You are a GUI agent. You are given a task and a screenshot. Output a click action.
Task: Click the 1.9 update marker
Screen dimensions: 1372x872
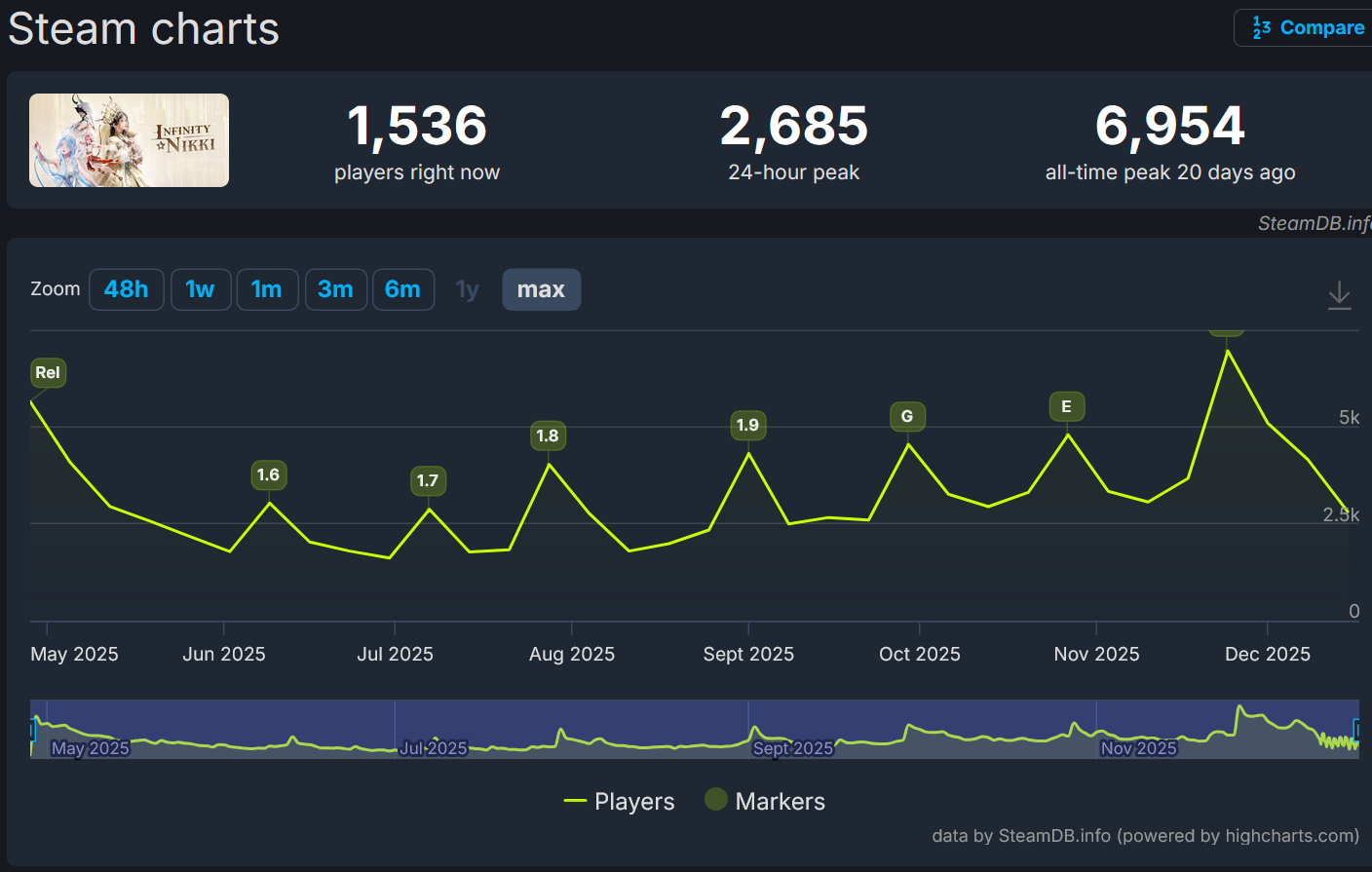[747, 425]
